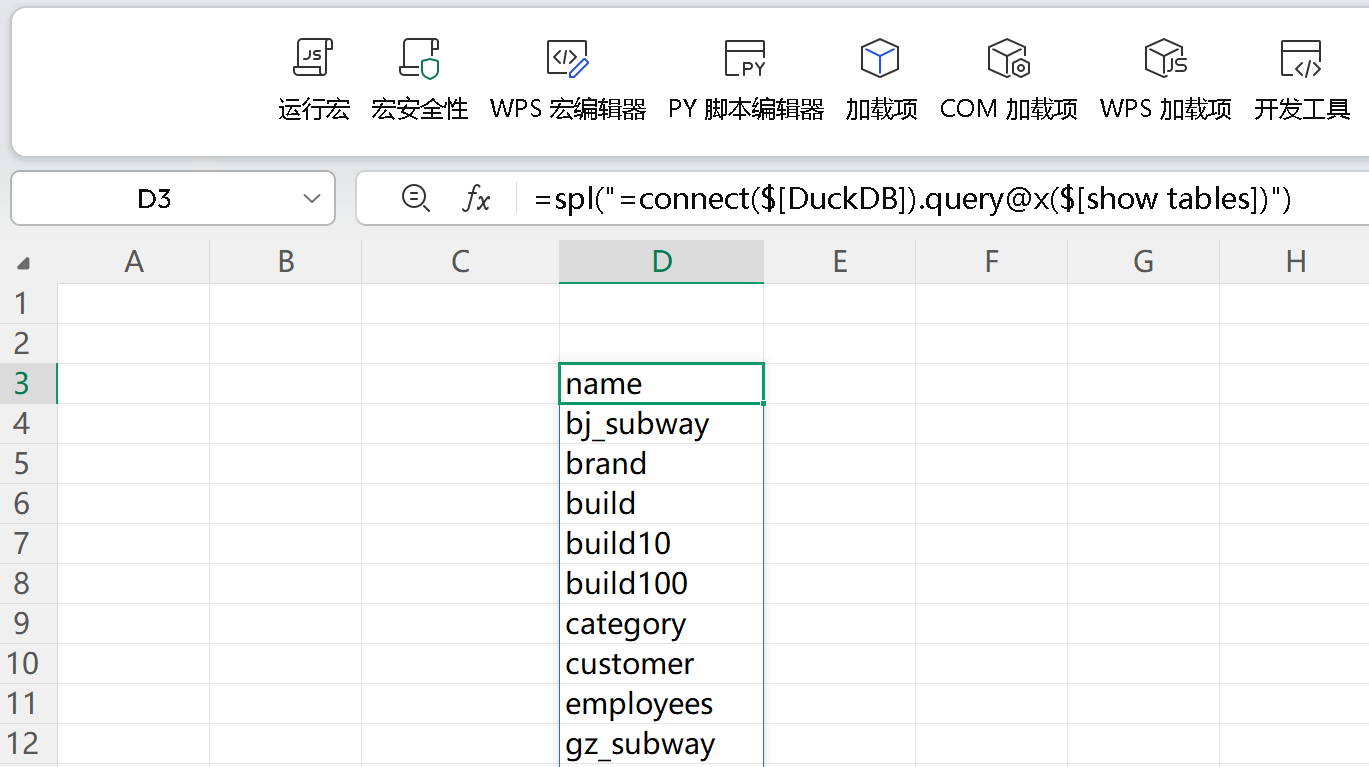Open the WPS Macro Editor (WPS 宏编辑器)
1369x767 pixels.
(x=567, y=60)
